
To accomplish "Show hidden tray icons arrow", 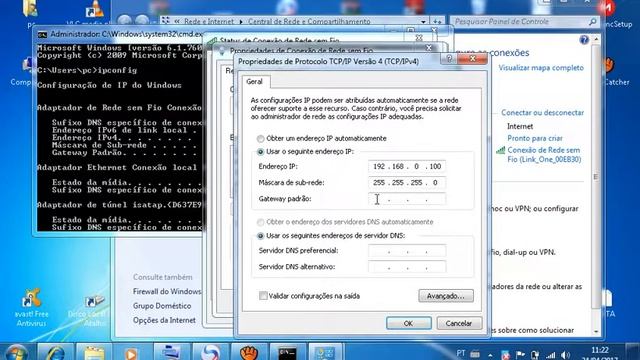I will (x=490, y=355).
